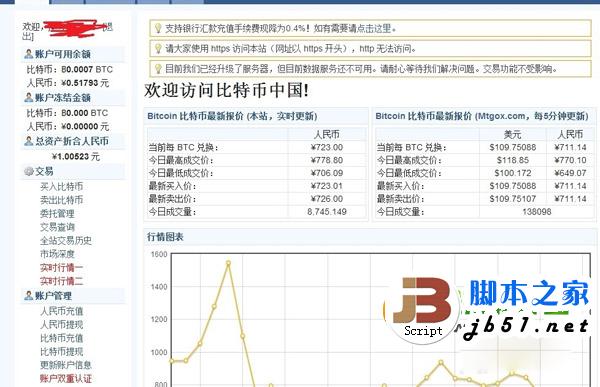Go to 人民币充值
600x387 pixels.
tap(62, 311)
